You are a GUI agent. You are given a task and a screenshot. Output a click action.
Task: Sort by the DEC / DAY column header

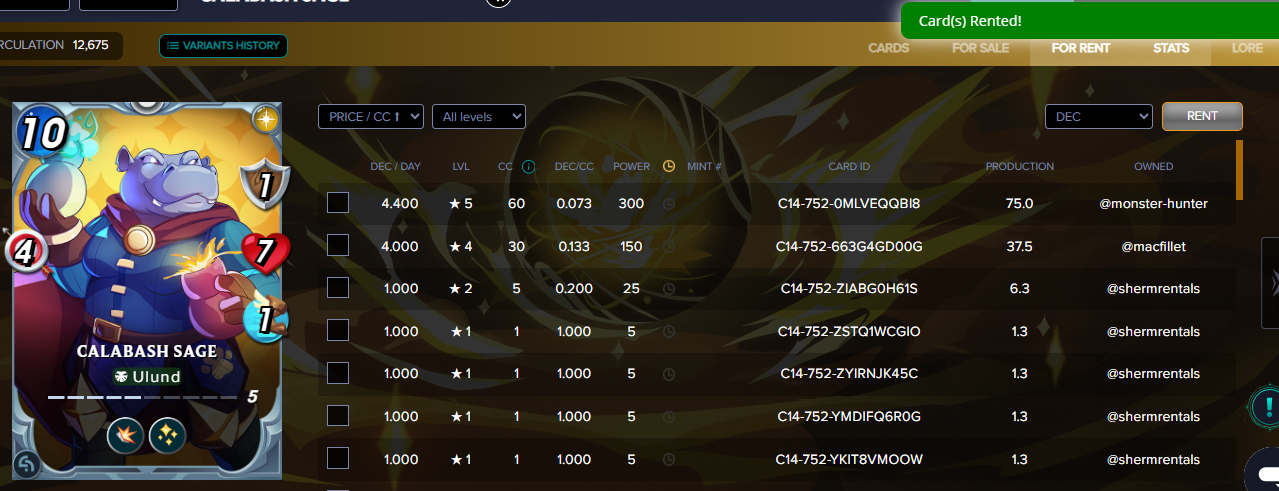[395, 166]
